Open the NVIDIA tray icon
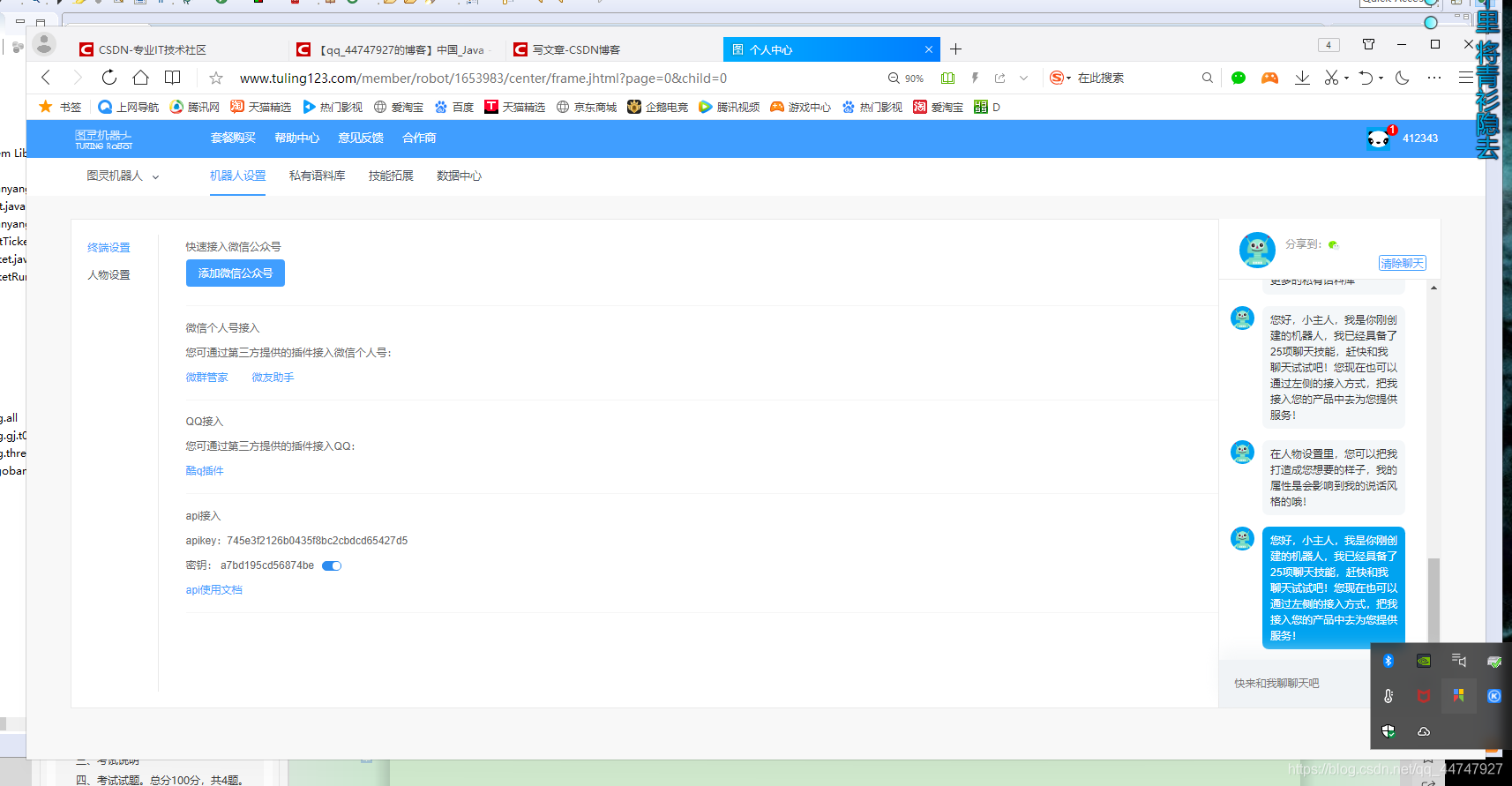 [x=1424, y=661]
